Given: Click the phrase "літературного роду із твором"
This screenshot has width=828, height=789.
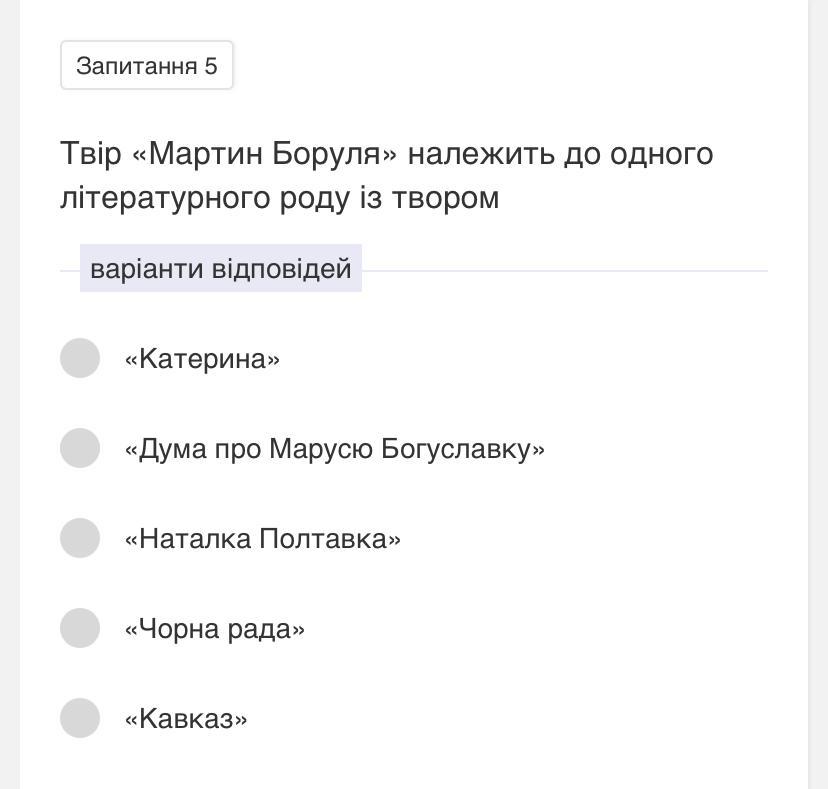Looking at the screenshot, I should [x=279, y=198].
